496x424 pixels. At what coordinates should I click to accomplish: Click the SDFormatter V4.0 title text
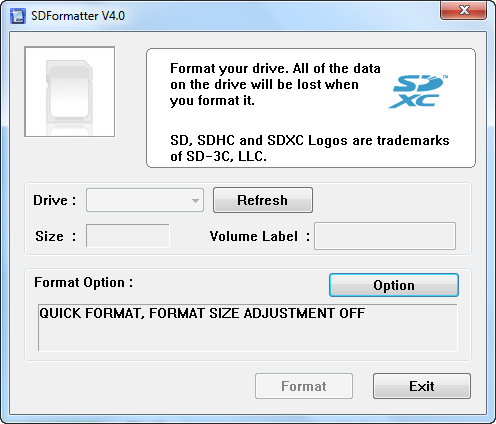tap(78, 16)
